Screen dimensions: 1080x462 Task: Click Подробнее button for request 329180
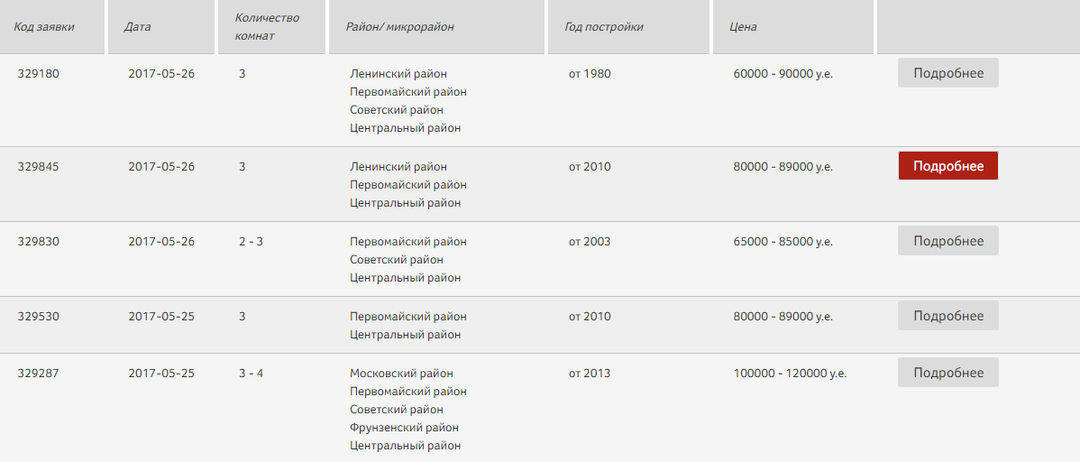click(x=948, y=73)
